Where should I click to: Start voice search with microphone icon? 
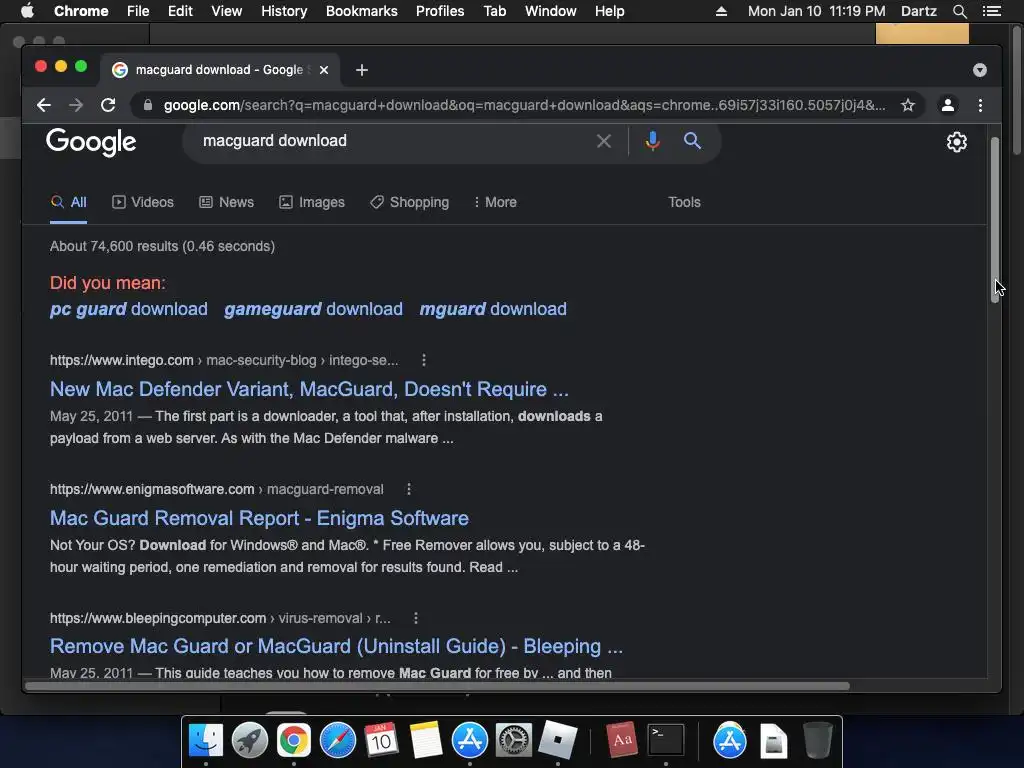point(652,140)
